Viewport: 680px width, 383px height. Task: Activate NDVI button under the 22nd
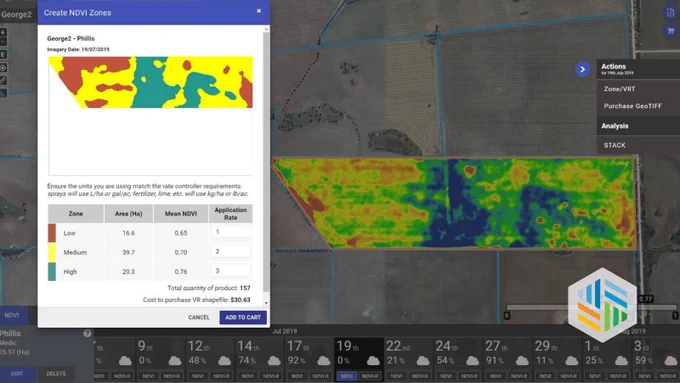point(396,376)
